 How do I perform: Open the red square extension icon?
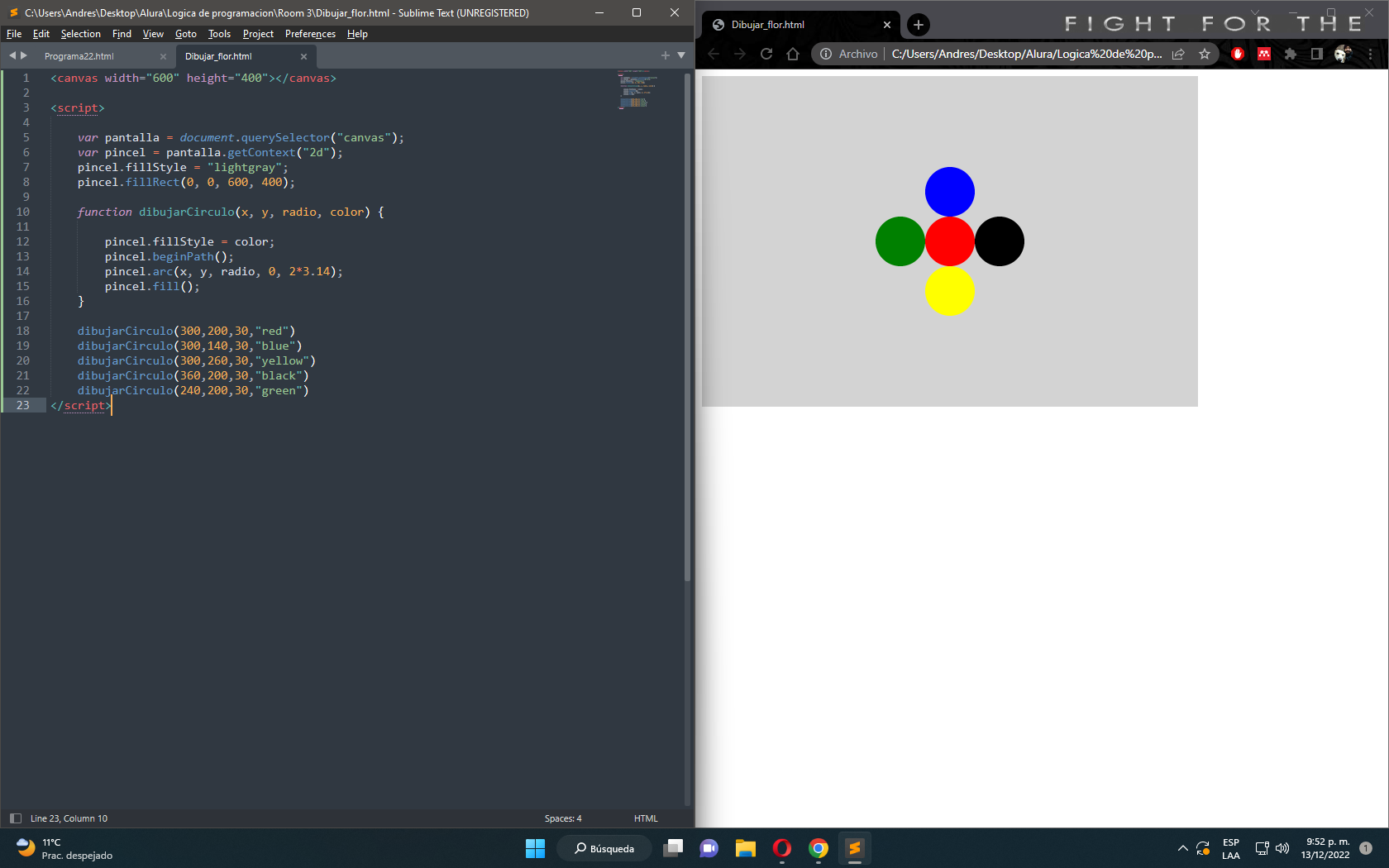click(1264, 54)
